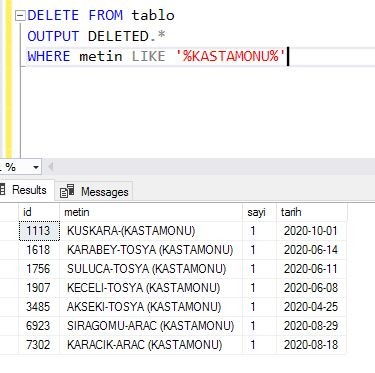Click the WHERE keyword in the query
Image resolution: width=375 pixels, height=373 pixels.
coord(49,56)
